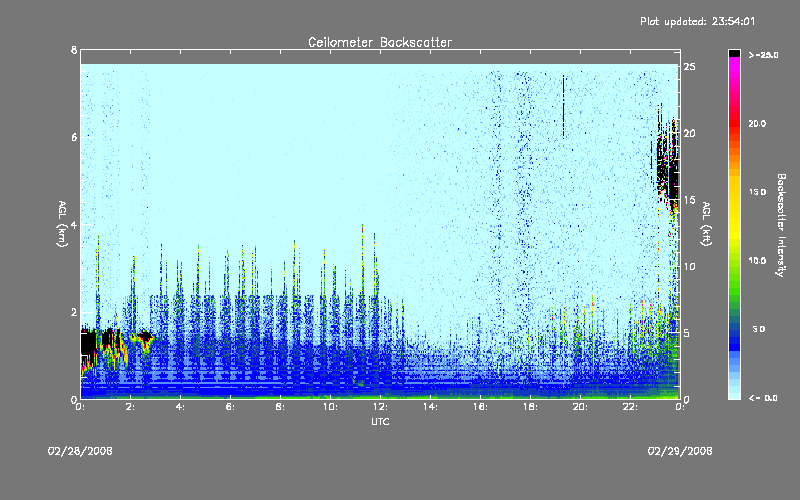Select the "18:" UTC hour tick label
Viewport: 800px width, 500px height.
(x=531, y=407)
